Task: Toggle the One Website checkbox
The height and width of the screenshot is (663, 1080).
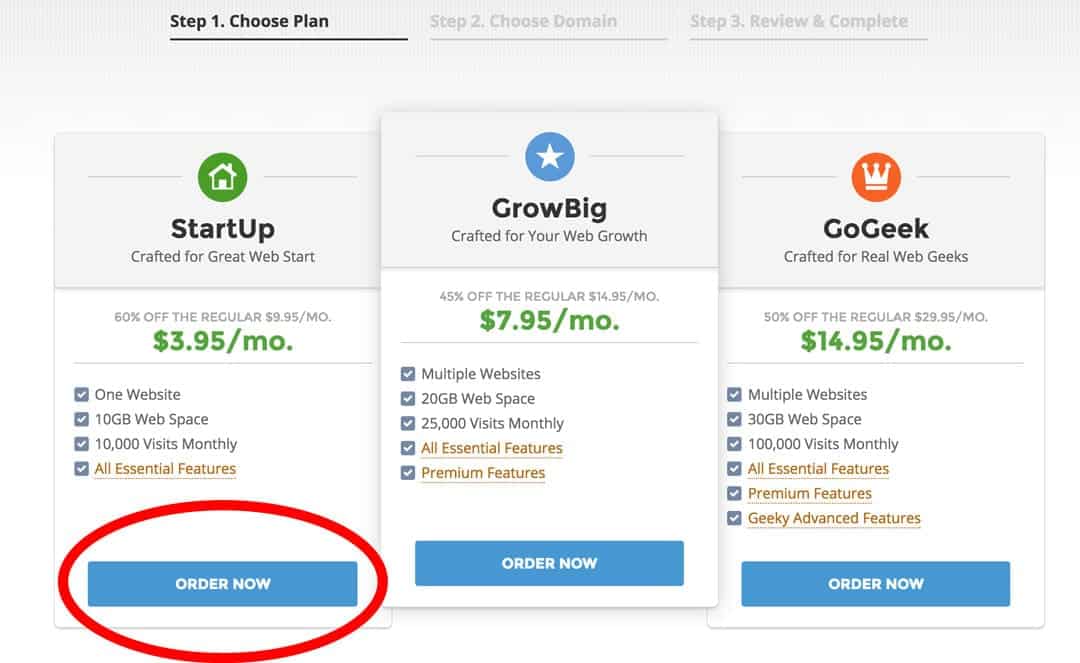Action: tap(80, 394)
